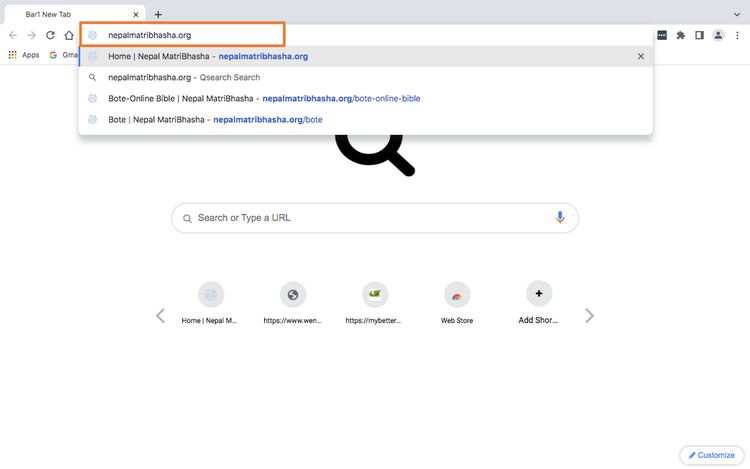
Task: Click the Home icon in toolbar
Action: coord(69,35)
